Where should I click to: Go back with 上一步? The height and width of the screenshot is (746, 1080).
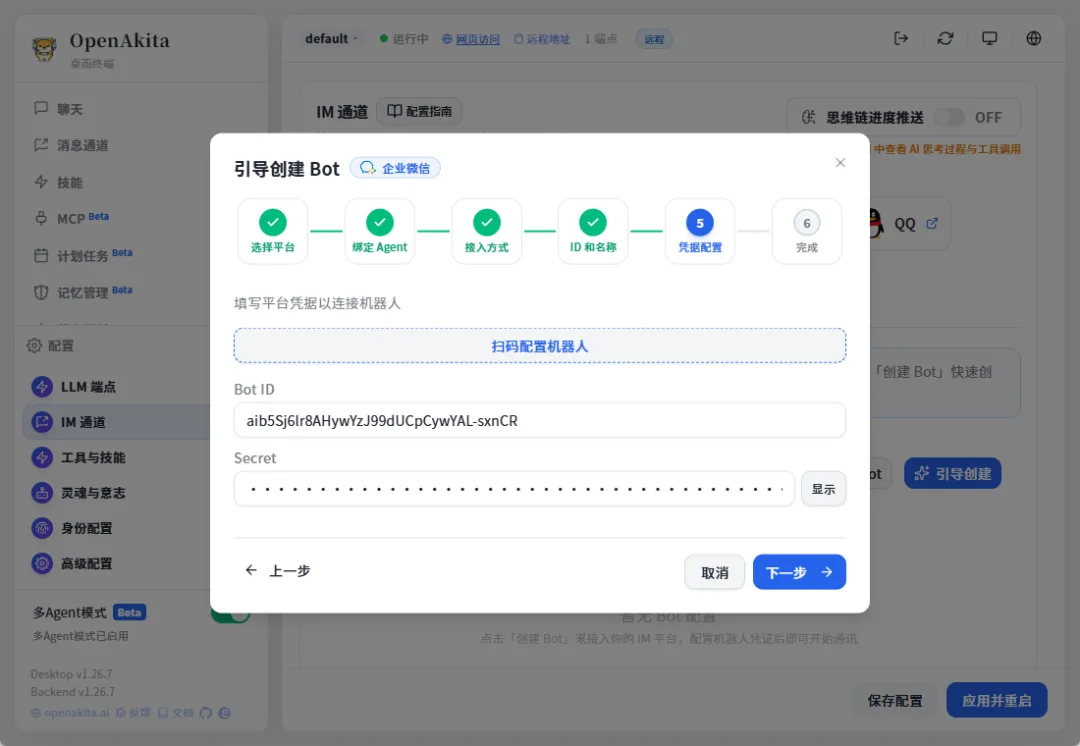pos(278,570)
